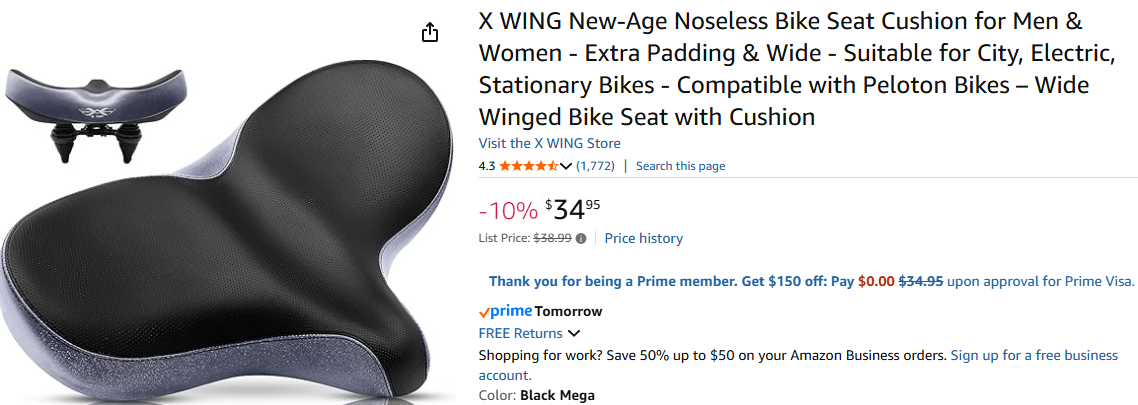Sign up for a free business account

[1034, 355]
